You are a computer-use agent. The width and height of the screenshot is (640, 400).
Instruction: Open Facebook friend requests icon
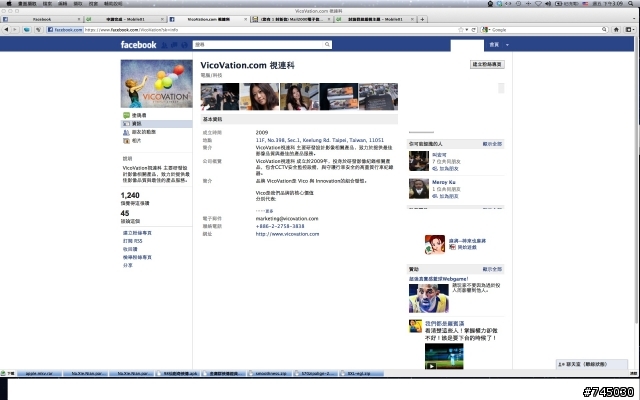coord(164,45)
